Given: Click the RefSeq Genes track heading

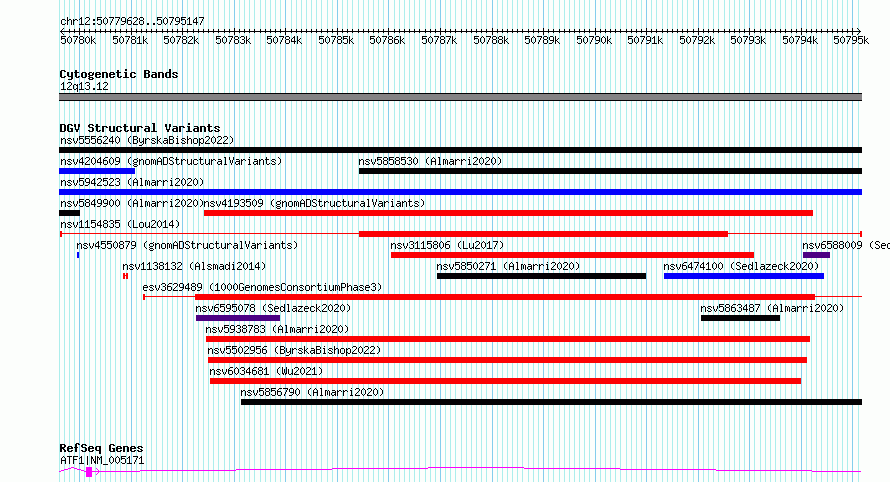Looking at the screenshot, I should click(x=101, y=449).
